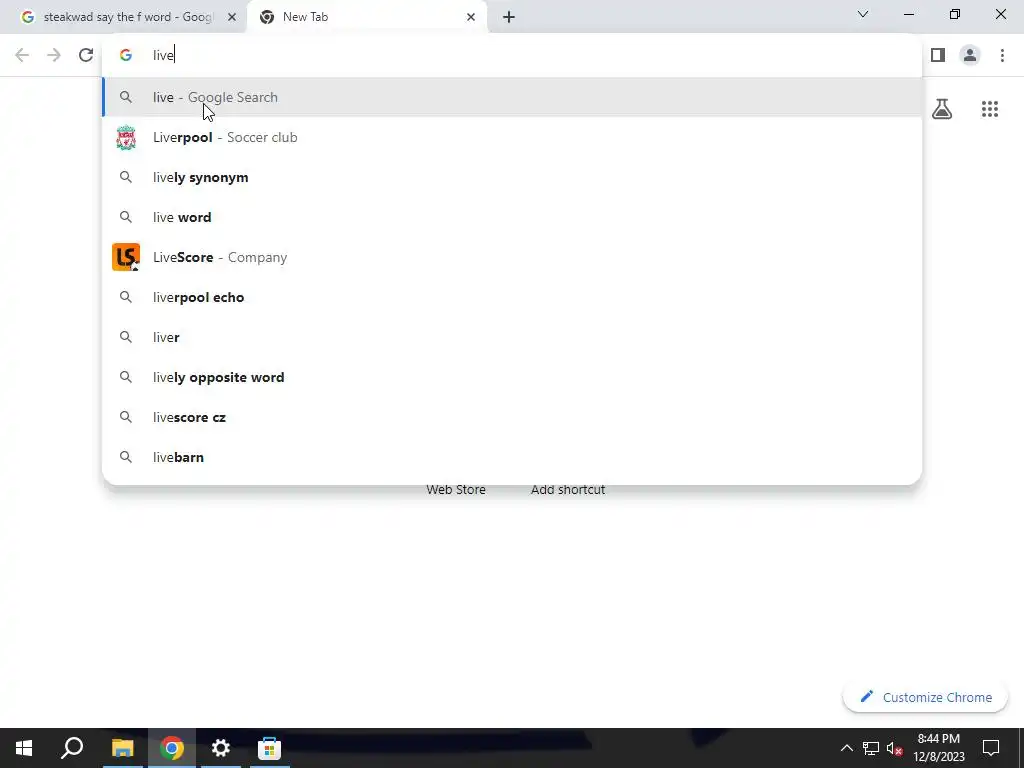Screen dimensions: 1024x768
Task: Close the New Tab tab
Action: [471, 17]
